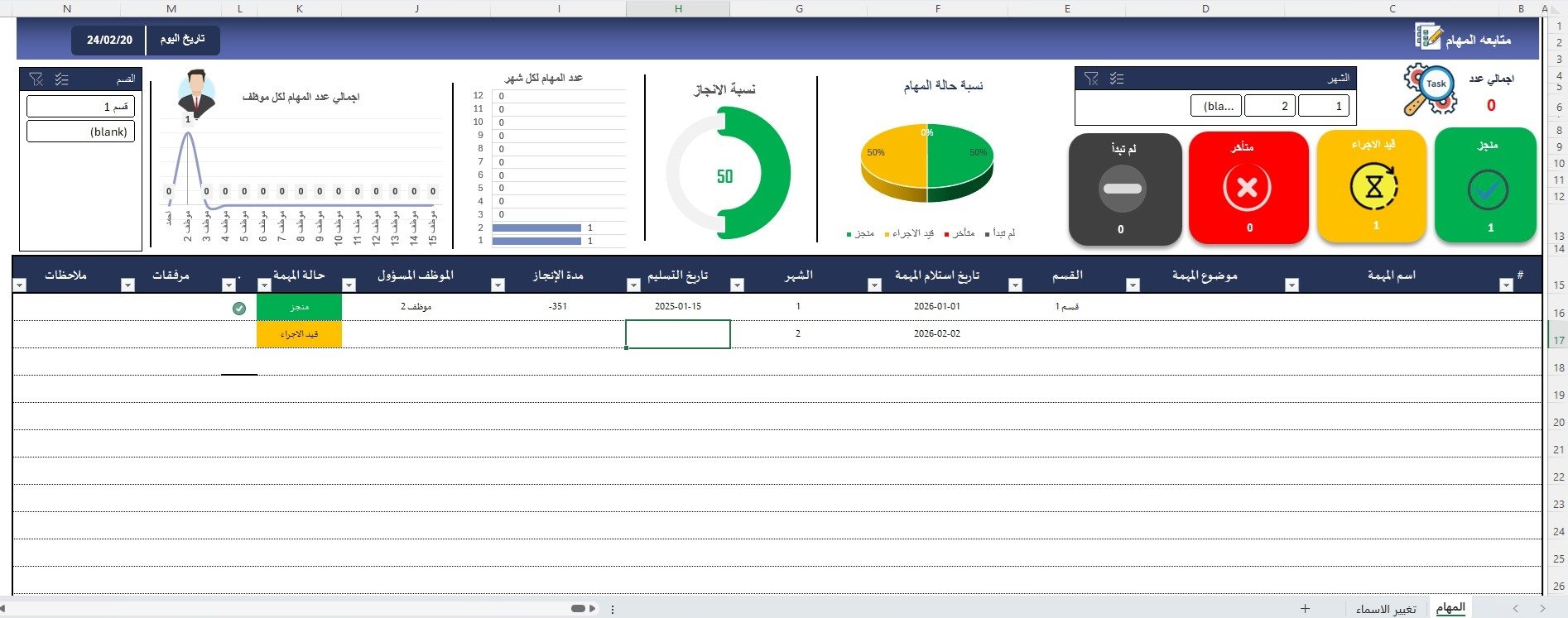The image size is (1568, 618).
Task: Clear the القسم slicer filter icon
Action: 36,79
